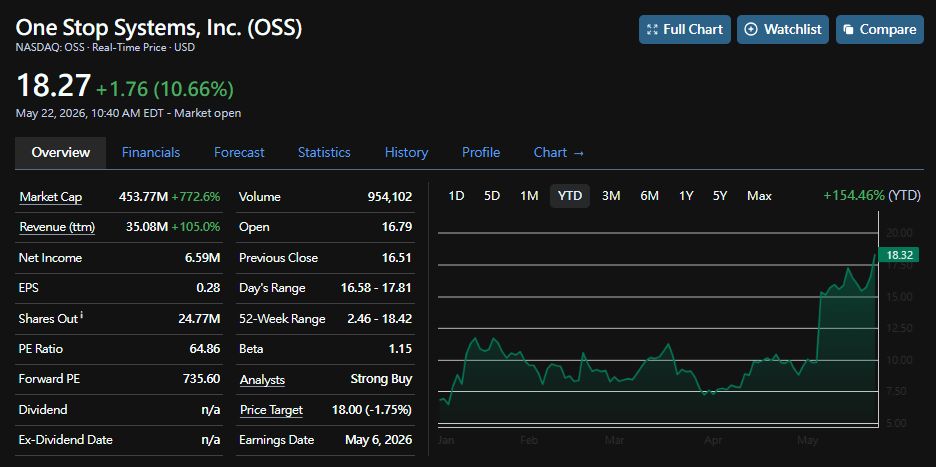Show the 1Y chart range

pyautogui.click(x=686, y=196)
